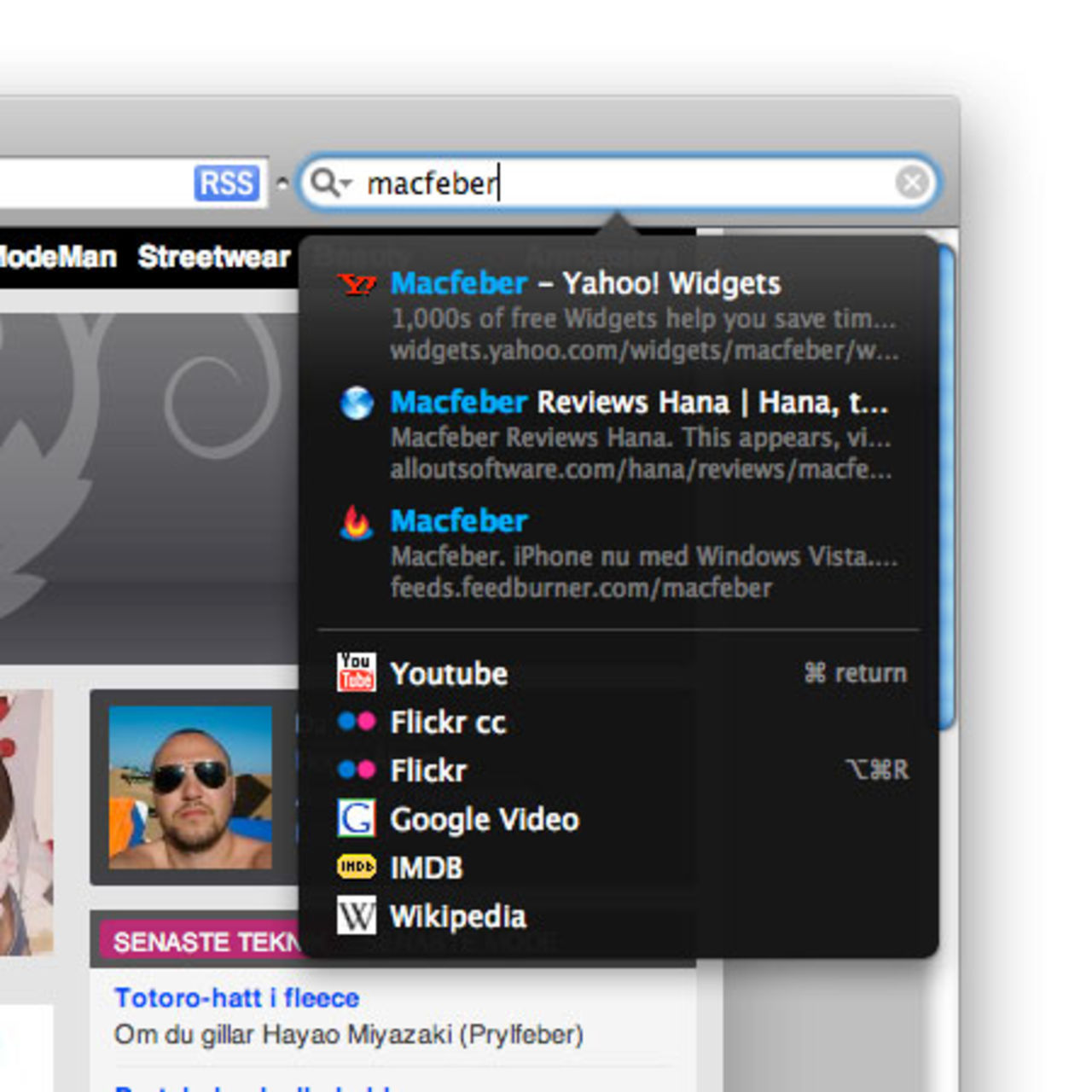Image resolution: width=1092 pixels, height=1092 pixels.
Task: Click the Yahoo icon beside first result
Action: 356,284
